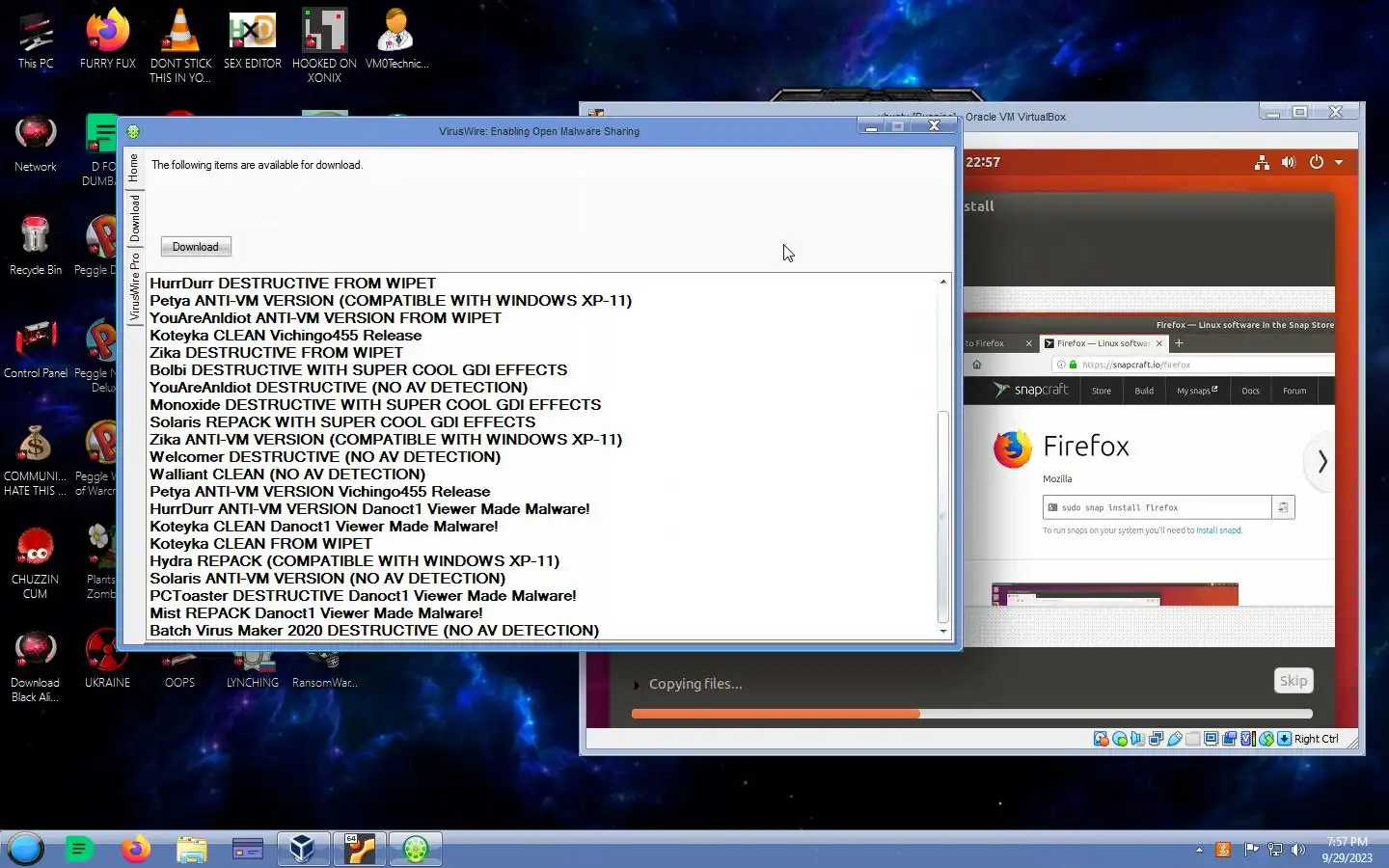The image size is (1389, 868).
Task: Open Docs in snapcraft navigation
Action: coord(1250,391)
